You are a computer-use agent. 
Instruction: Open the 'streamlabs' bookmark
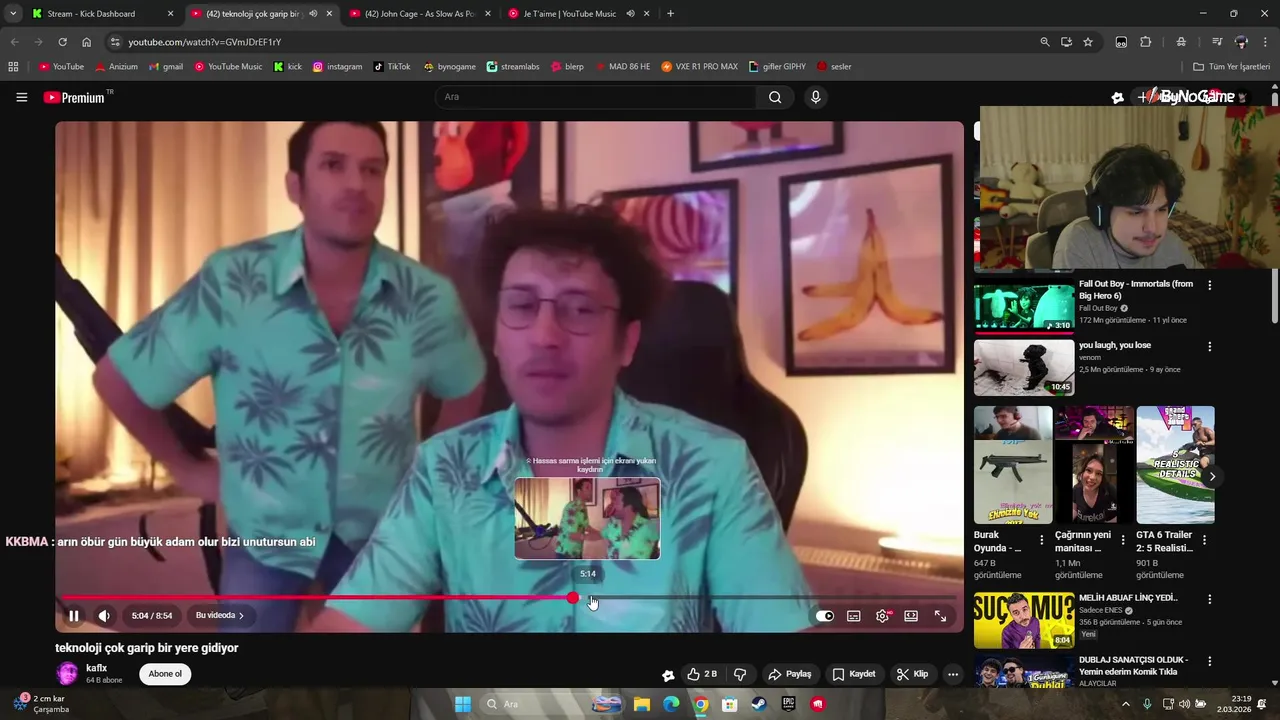click(x=513, y=67)
